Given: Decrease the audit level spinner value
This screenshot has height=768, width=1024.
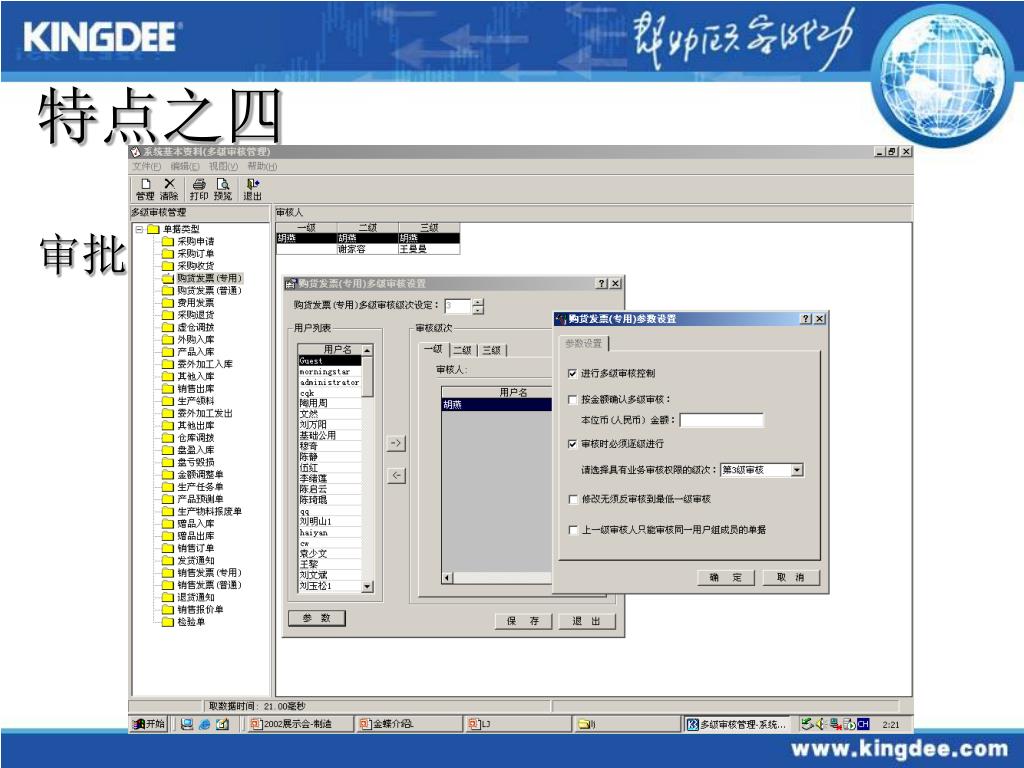Looking at the screenshot, I should (x=478, y=310).
